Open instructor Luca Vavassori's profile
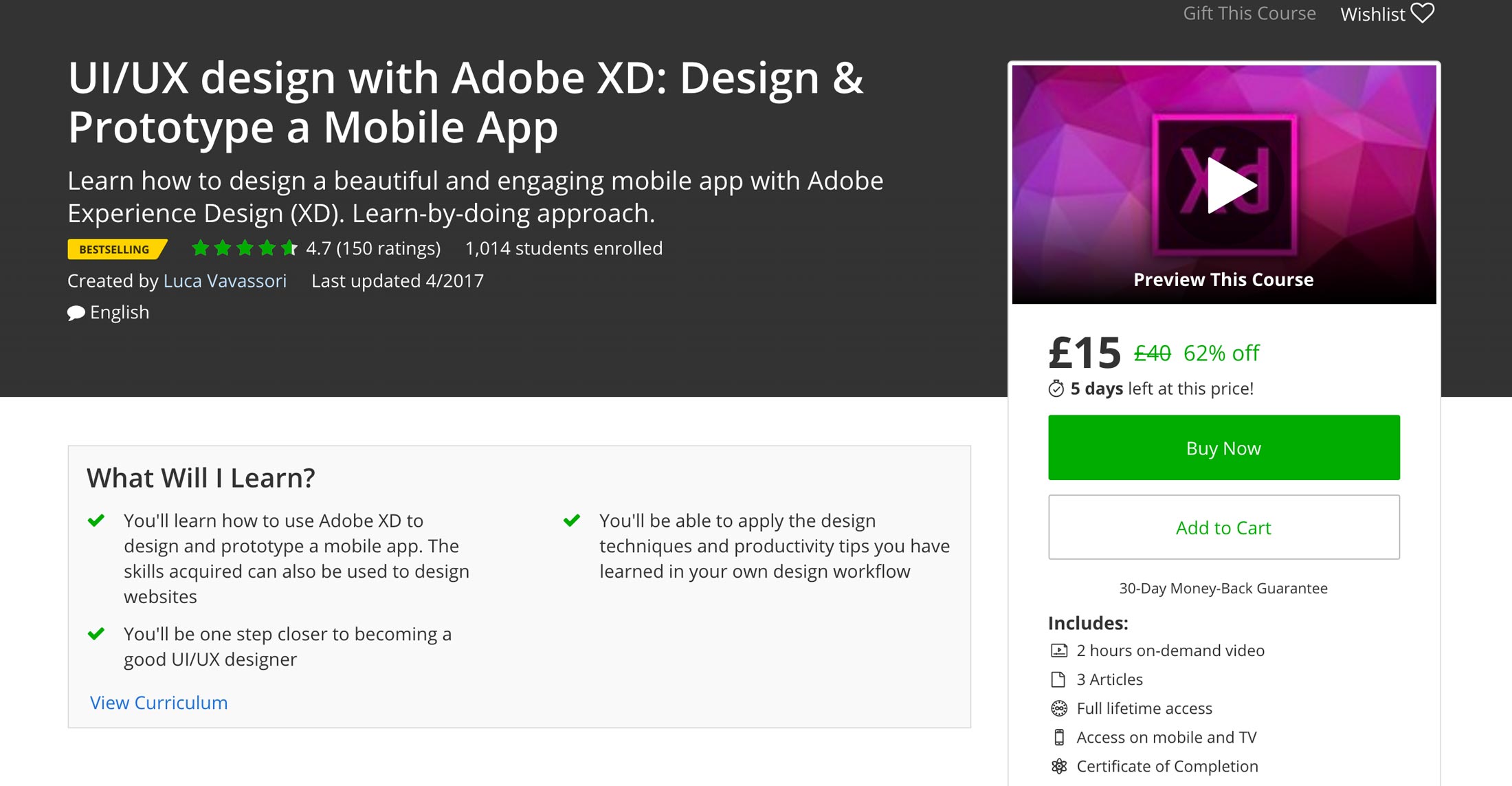Screen dimensions: 1512x786 [225, 281]
